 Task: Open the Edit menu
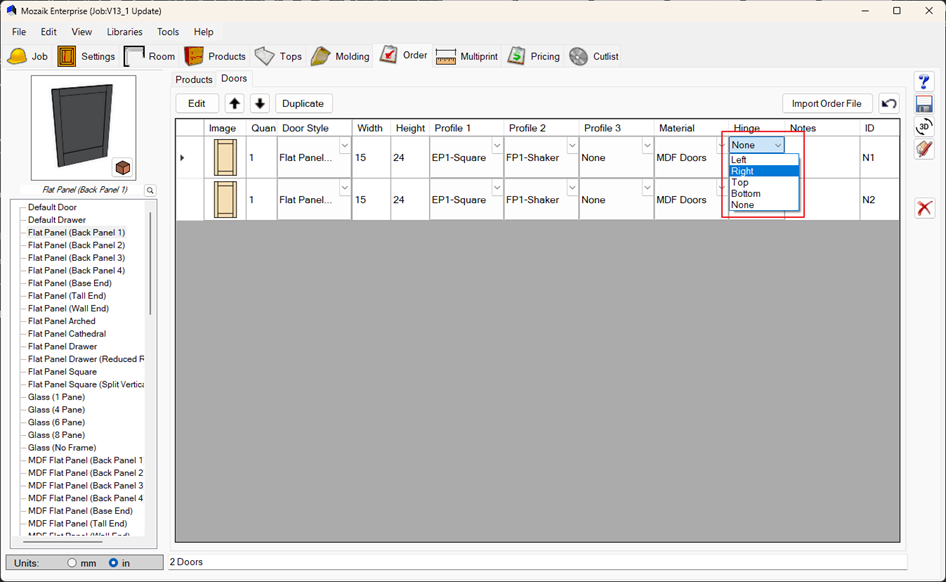tap(48, 32)
